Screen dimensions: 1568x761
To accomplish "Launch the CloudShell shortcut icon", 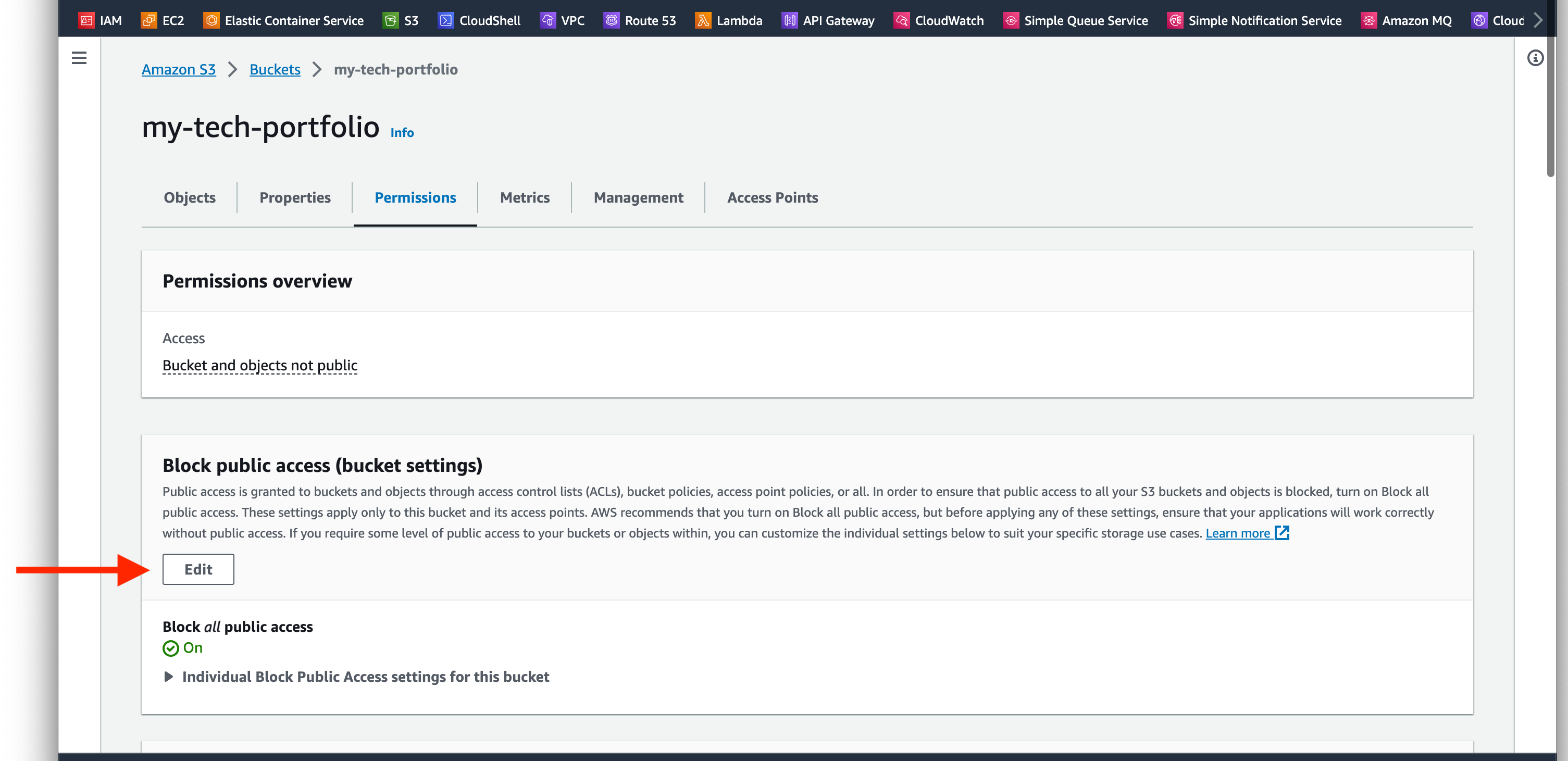I will pyautogui.click(x=446, y=20).
